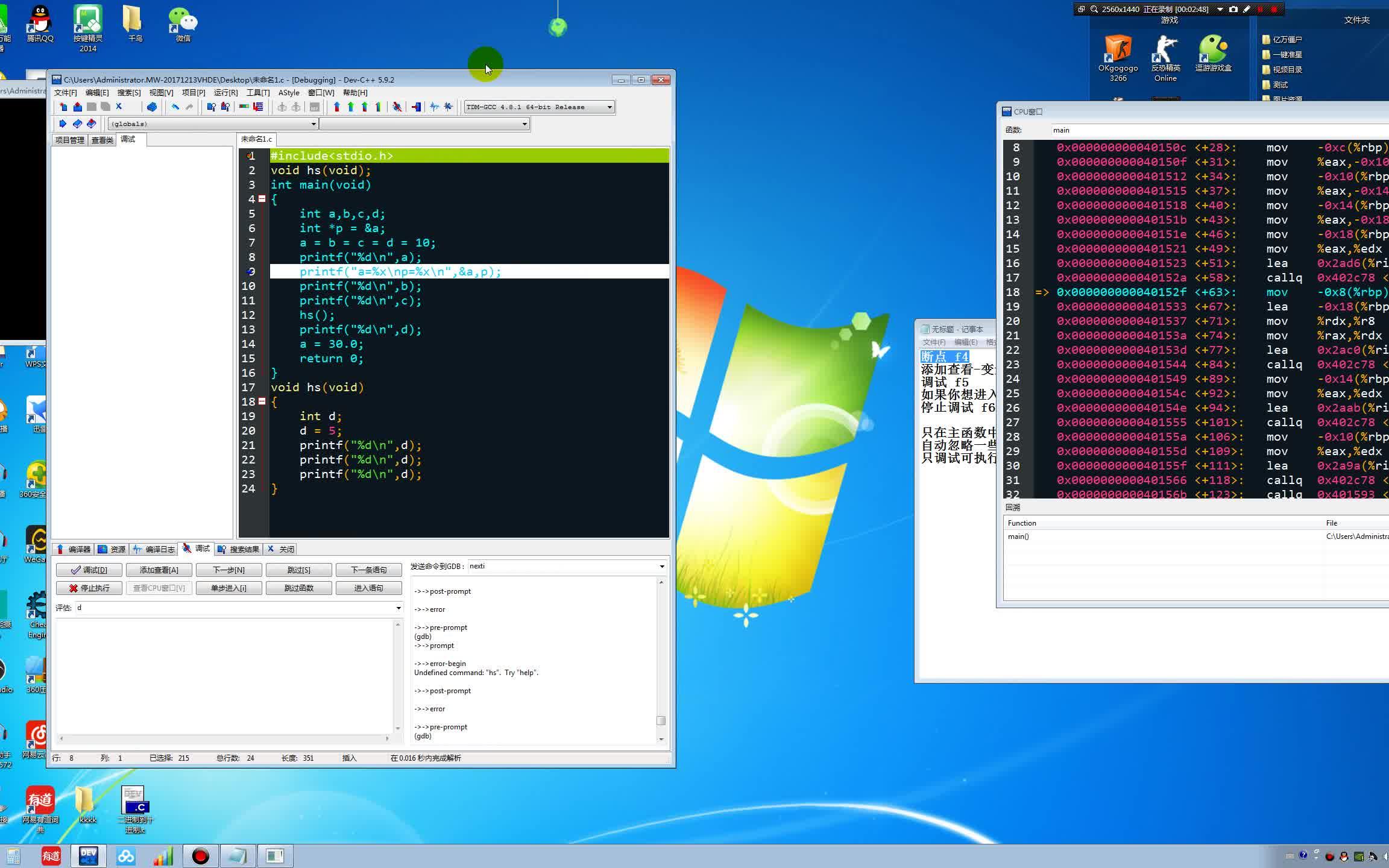Collapse the main function fold at line 4
This screenshot has width=1389, height=868.
point(262,199)
